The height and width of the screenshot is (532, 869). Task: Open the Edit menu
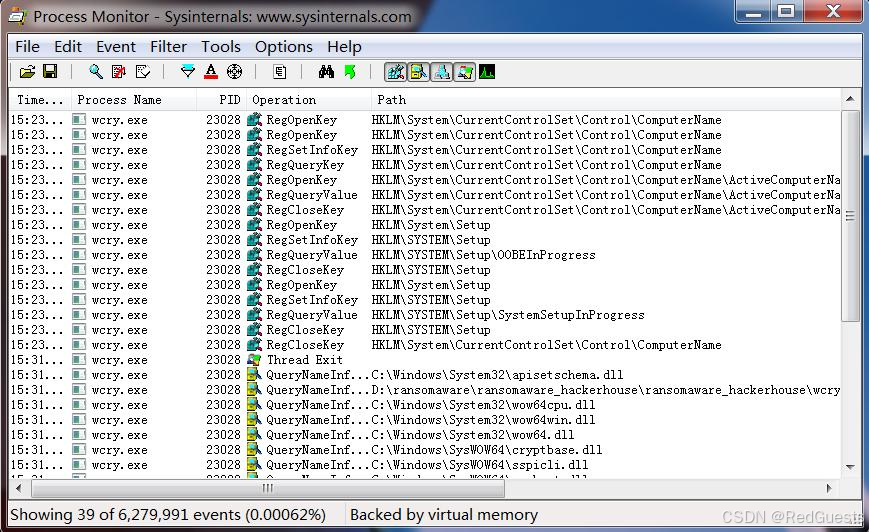click(x=68, y=47)
